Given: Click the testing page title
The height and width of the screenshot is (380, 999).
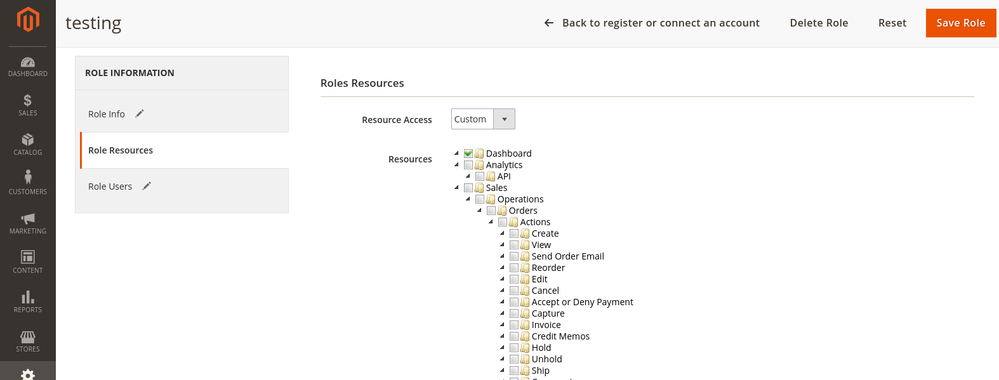Looking at the screenshot, I should [93, 24].
